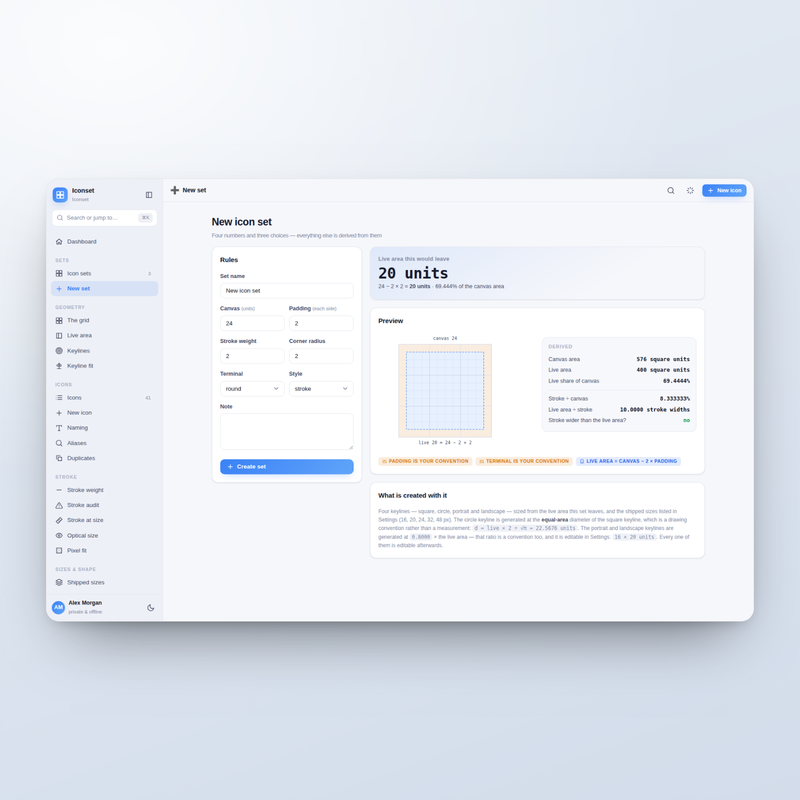The height and width of the screenshot is (800, 800).
Task: Click the search icon in top bar
Action: (x=671, y=190)
